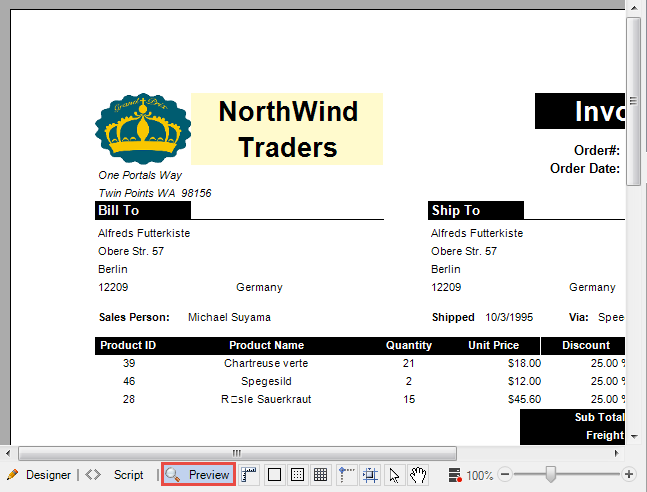This screenshot has height=492, width=647.
Task: Click Obere Str. 57 under Ship To
Action: click(464, 251)
